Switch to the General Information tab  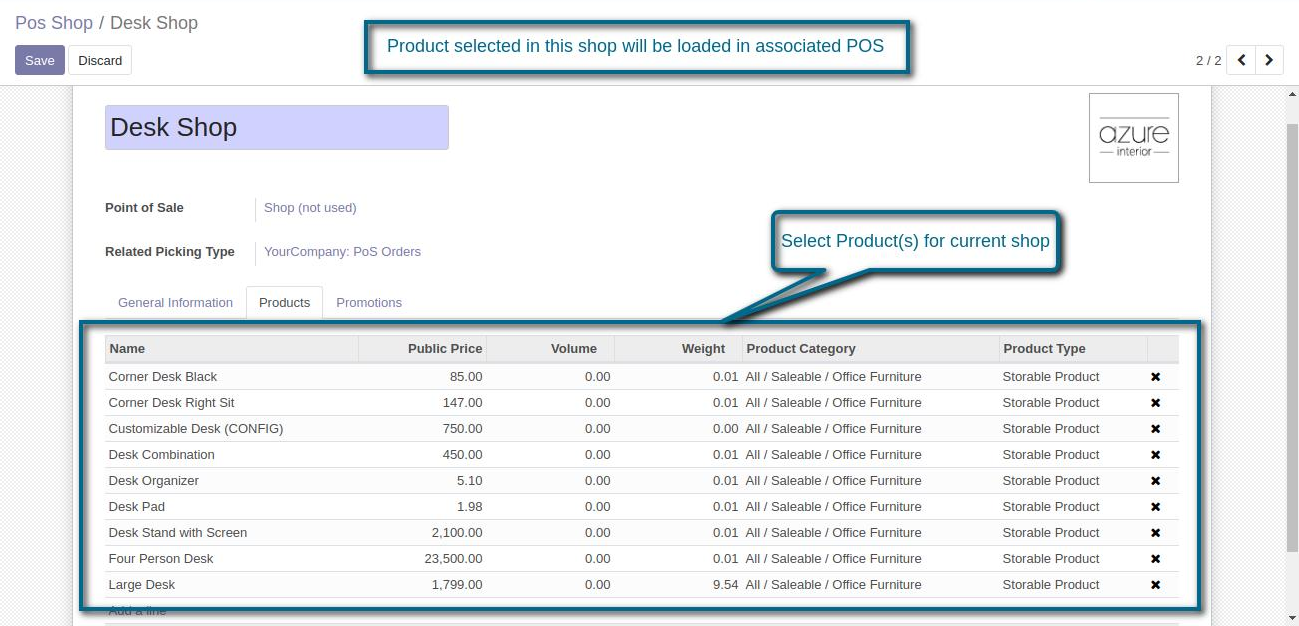[x=175, y=303]
